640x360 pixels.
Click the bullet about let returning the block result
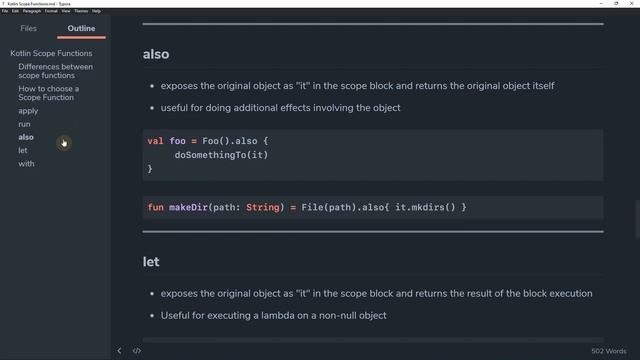click(x=376, y=293)
